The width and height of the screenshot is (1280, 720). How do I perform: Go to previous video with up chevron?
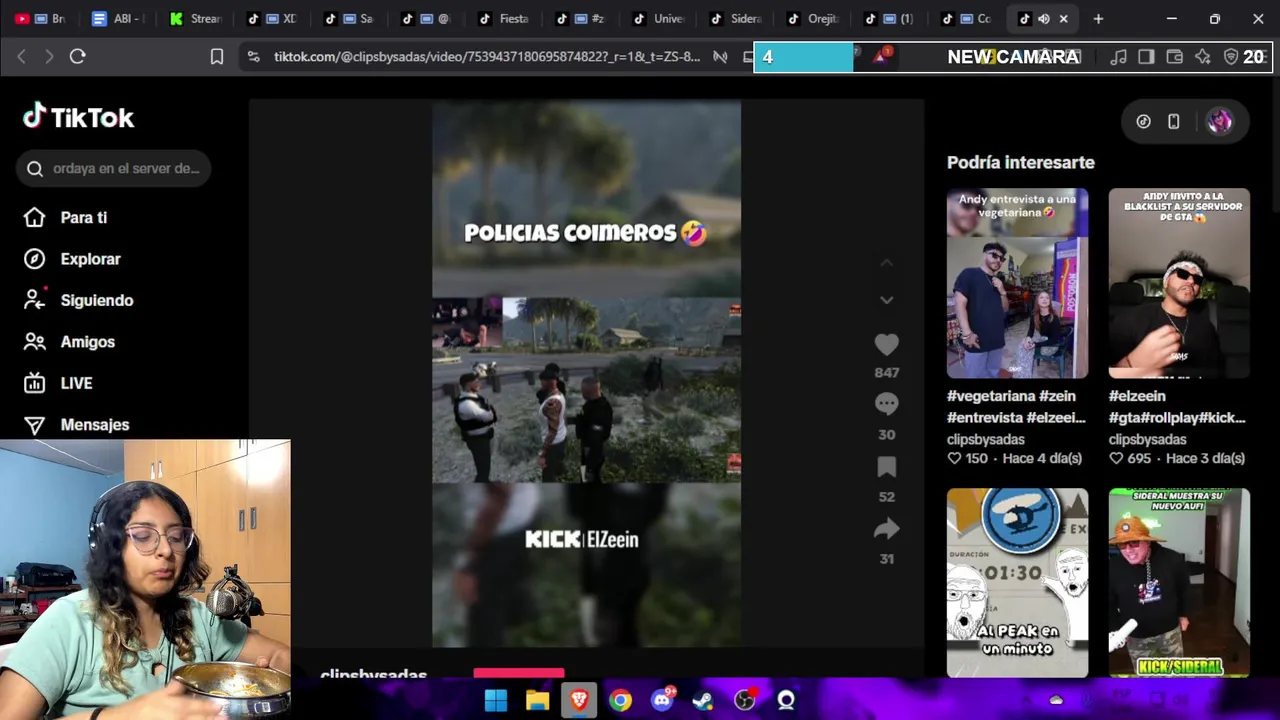(x=886, y=263)
